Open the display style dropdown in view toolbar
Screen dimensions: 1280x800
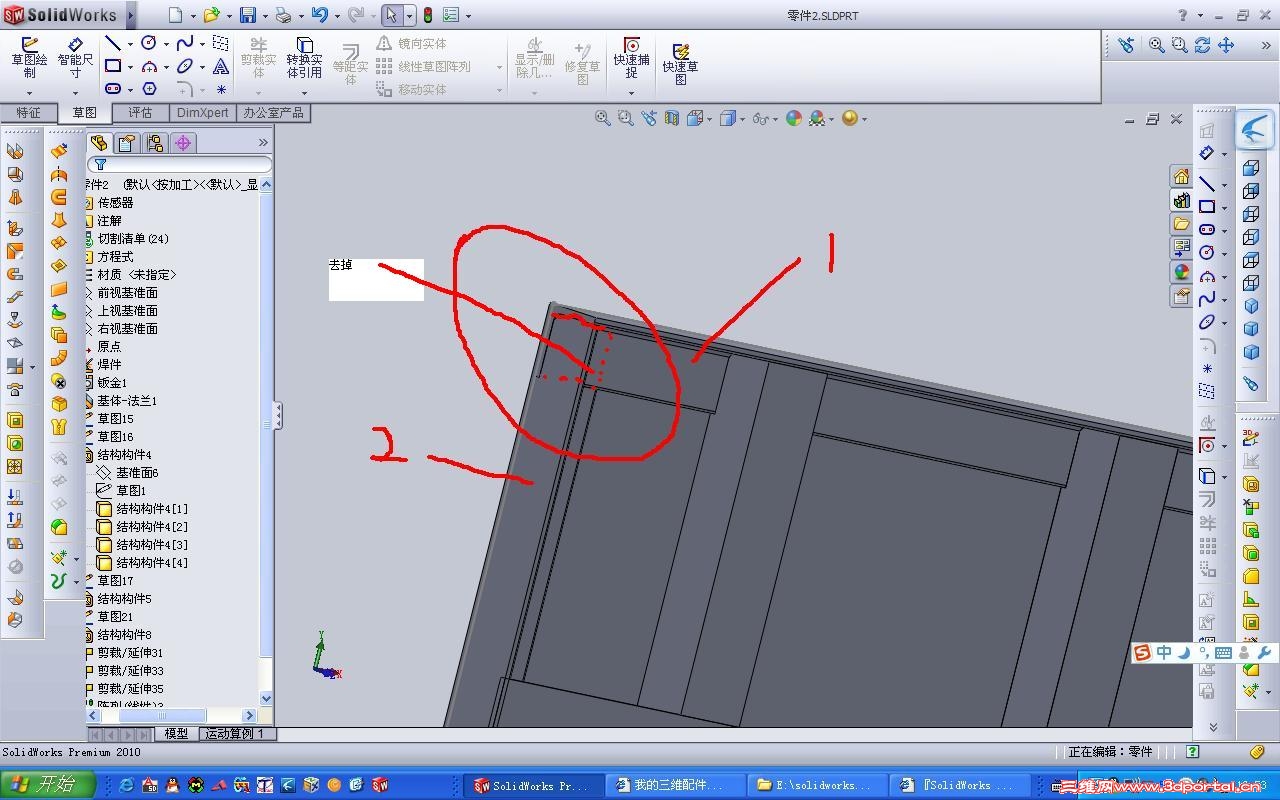[x=742, y=119]
